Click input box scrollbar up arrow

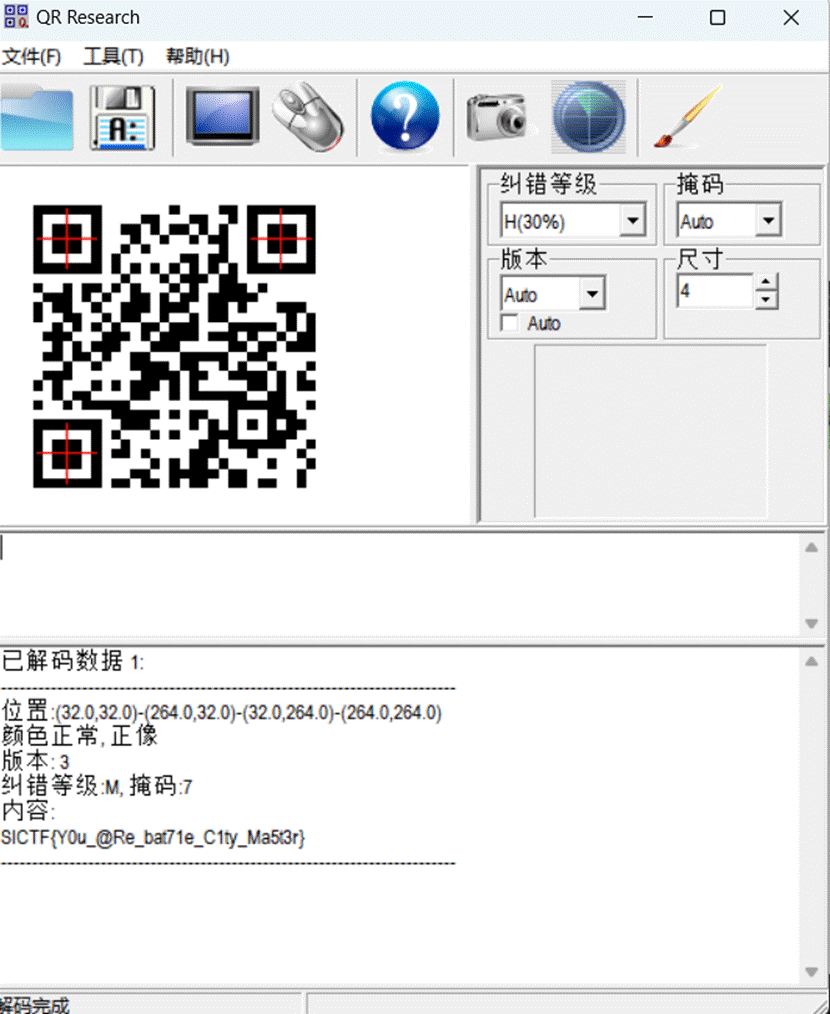[x=811, y=548]
